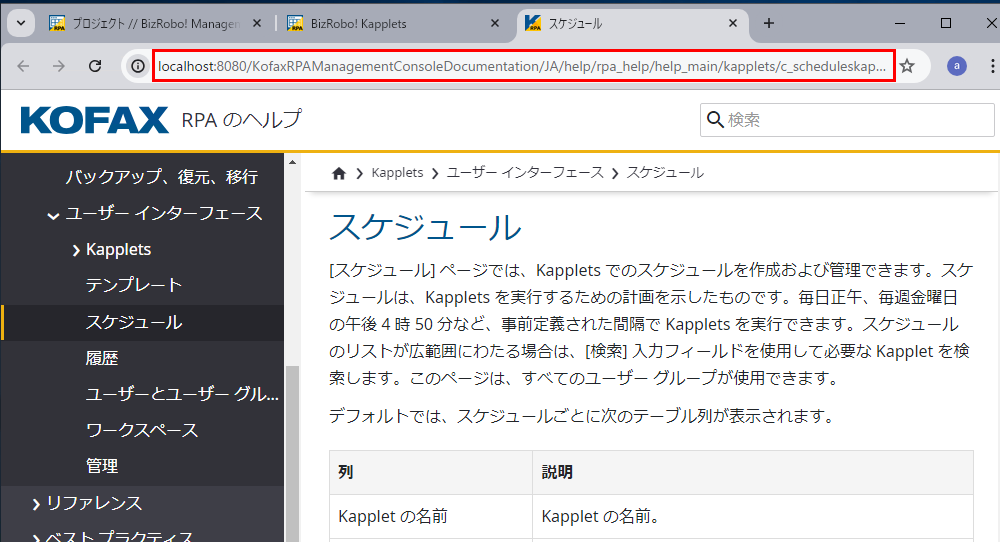Open 管理 in sidebar

click(x=102, y=465)
